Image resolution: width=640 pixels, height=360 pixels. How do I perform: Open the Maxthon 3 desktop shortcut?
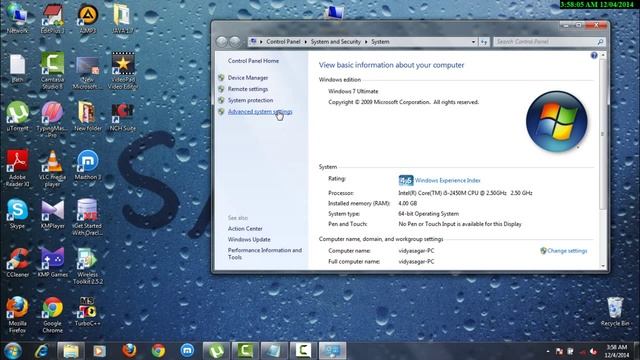87,165
